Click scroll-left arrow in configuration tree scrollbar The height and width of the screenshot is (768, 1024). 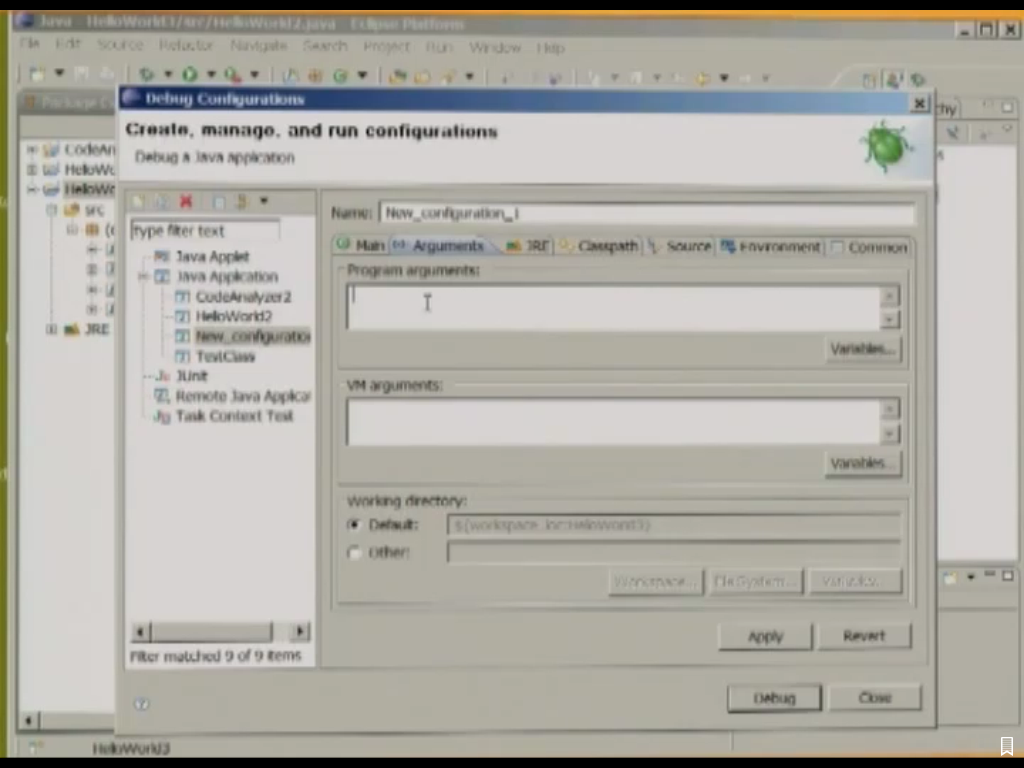140,632
